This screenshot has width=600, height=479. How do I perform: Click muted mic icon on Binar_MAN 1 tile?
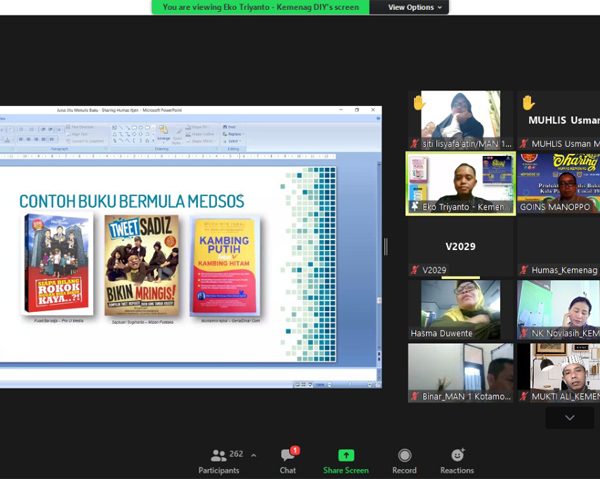[x=415, y=396]
